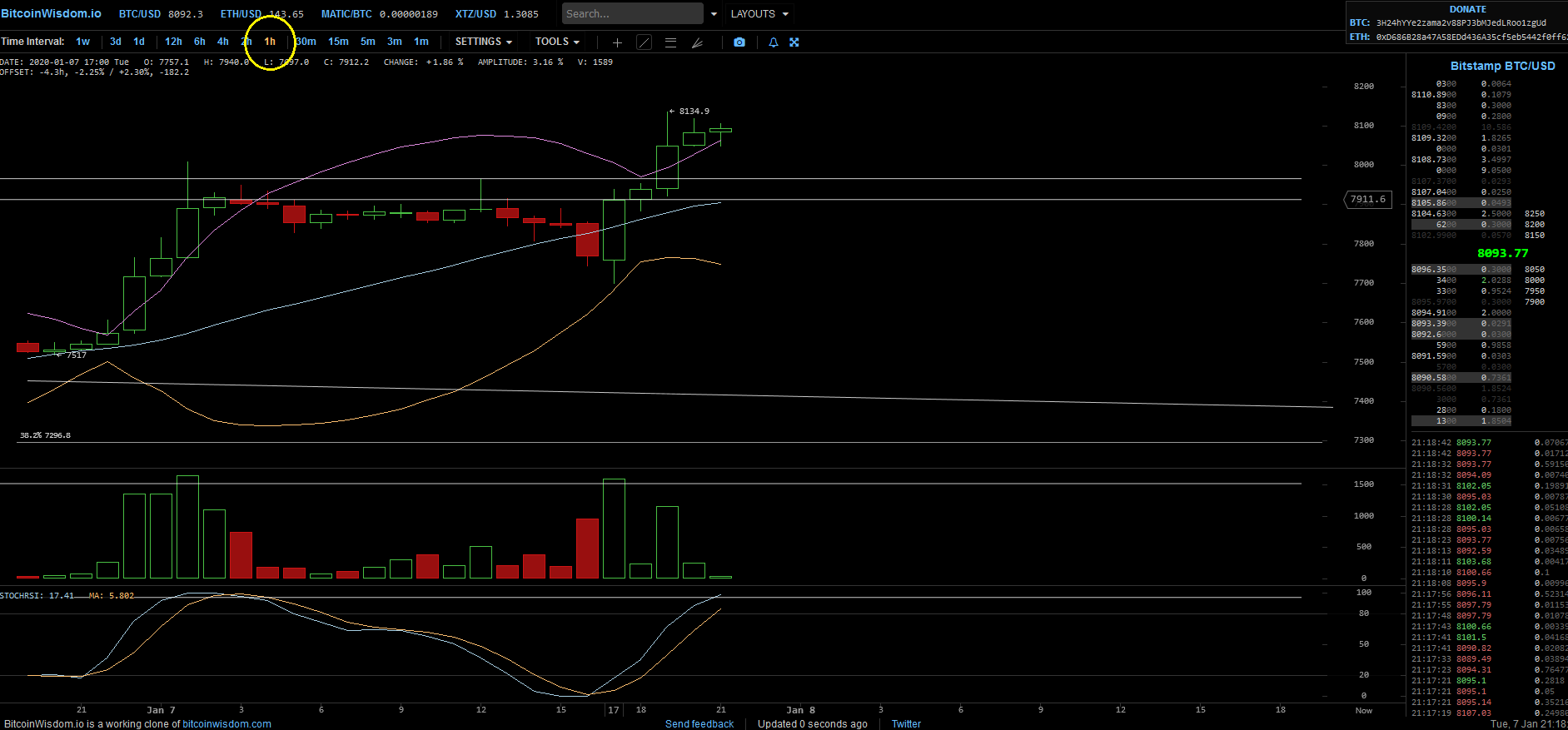The image size is (1568, 730).
Task: Activate the trend line drawing tool
Action: (x=644, y=42)
